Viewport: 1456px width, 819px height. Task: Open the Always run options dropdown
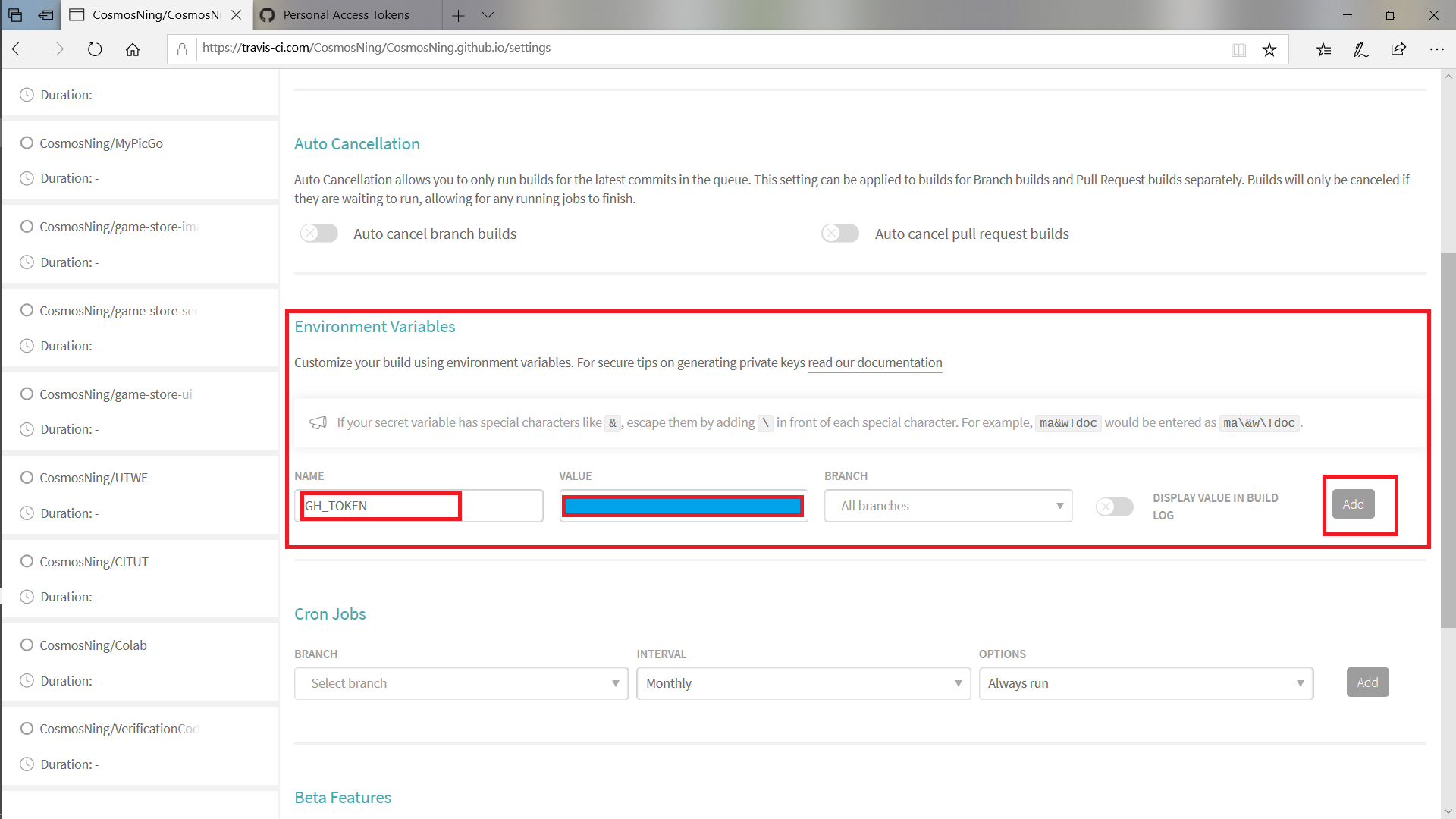(1145, 683)
